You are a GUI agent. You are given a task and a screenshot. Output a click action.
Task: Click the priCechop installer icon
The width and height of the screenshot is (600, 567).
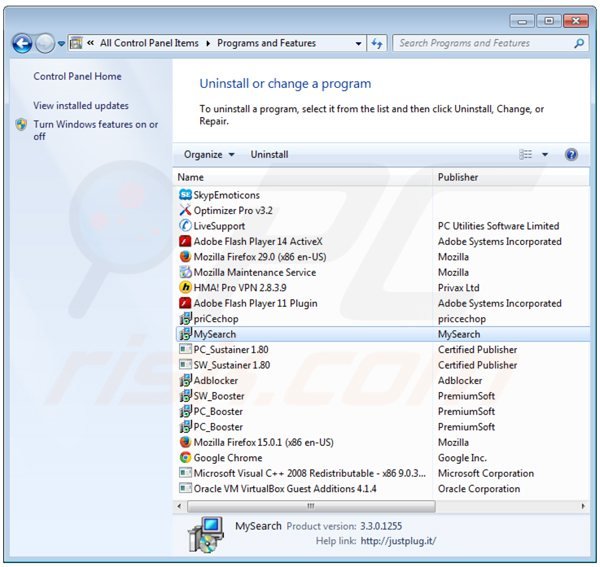pos(185,318)
